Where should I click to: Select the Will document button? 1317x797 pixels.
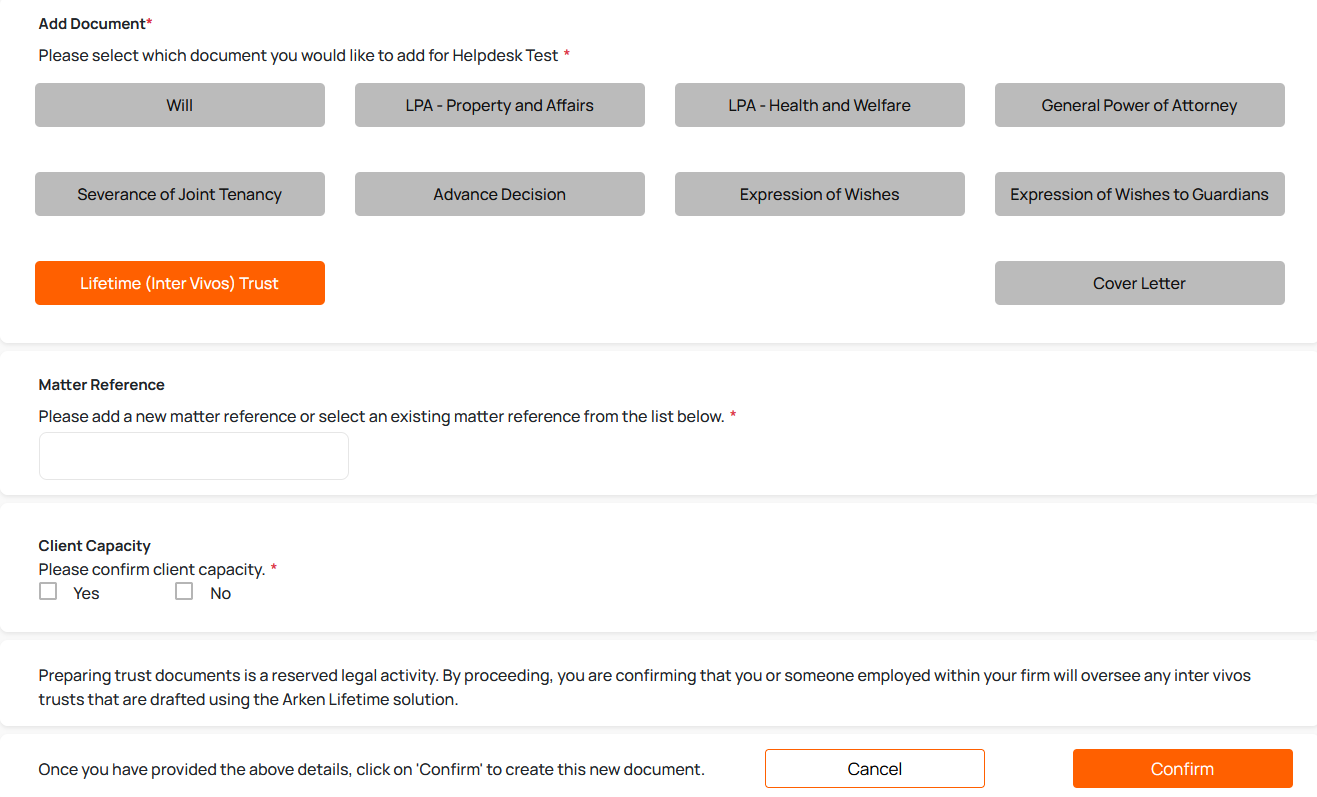[180, 105]
